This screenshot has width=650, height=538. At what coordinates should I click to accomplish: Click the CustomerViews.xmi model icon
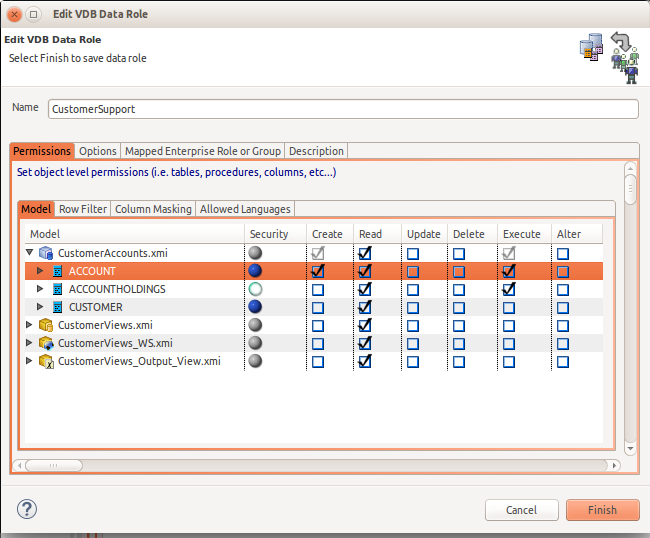(x=46, y=325)
